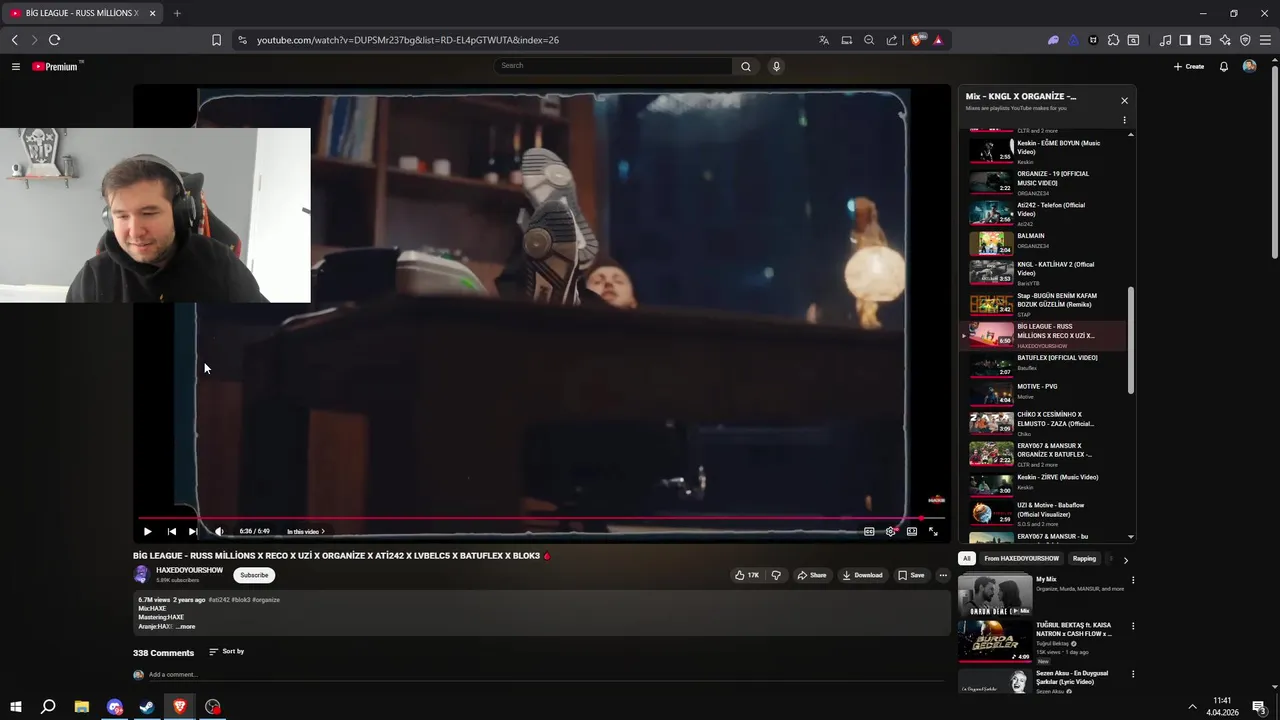Reload the page in the browser
The height and width of the screenshot is (720, 1280).
(54, 40)
